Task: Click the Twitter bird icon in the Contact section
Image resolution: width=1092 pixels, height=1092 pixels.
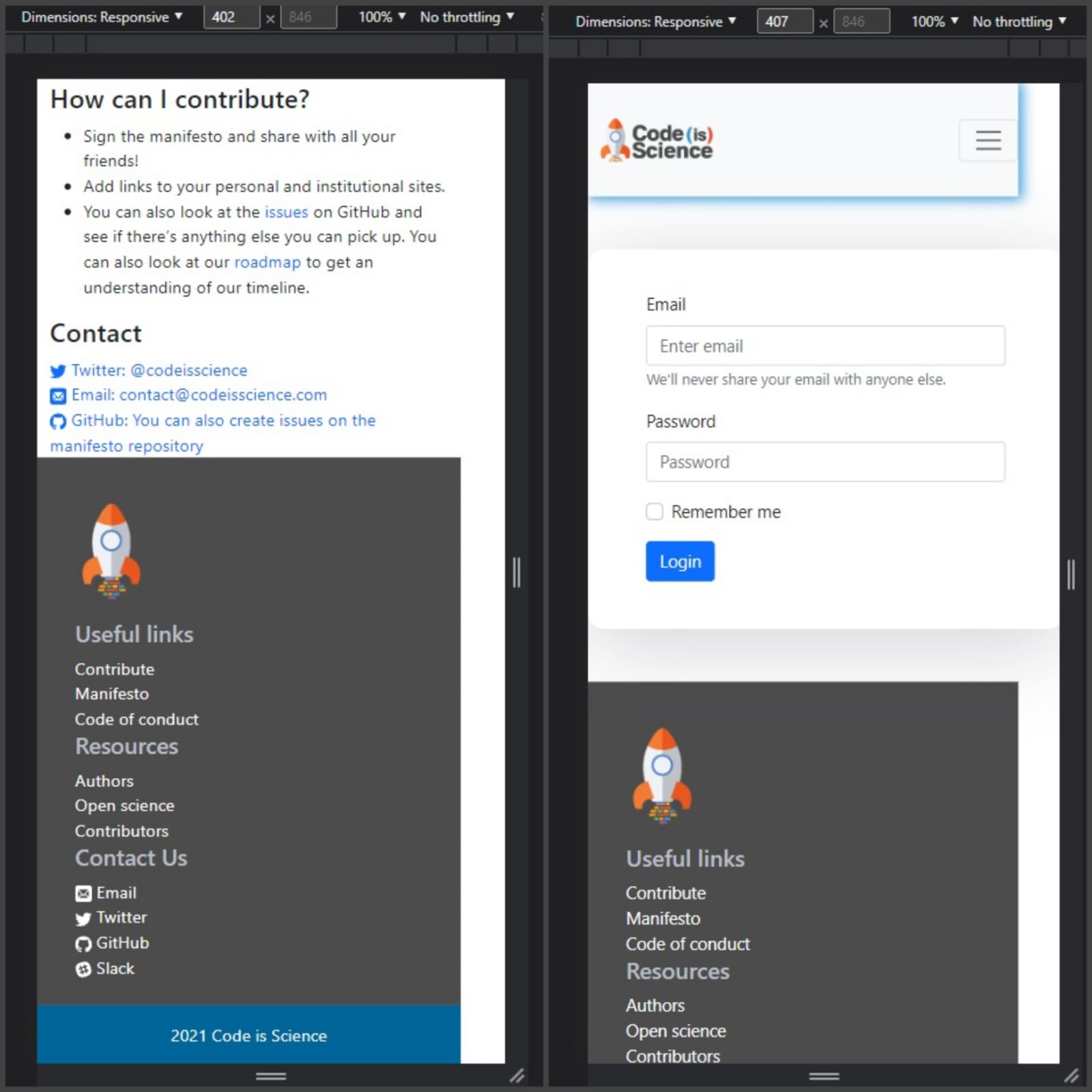Action: pyautogui.click(x=58, y=371)
